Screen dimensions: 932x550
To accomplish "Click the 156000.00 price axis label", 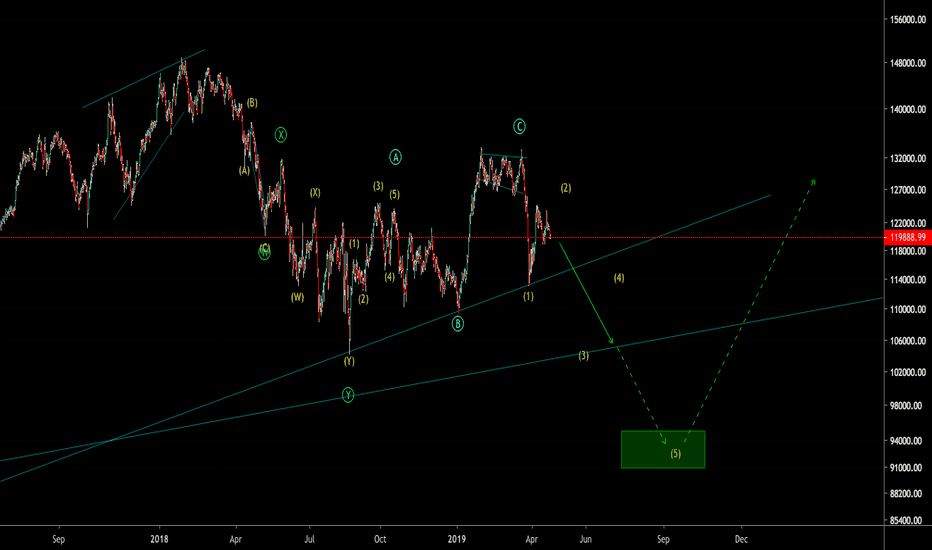I will (907, 20).
